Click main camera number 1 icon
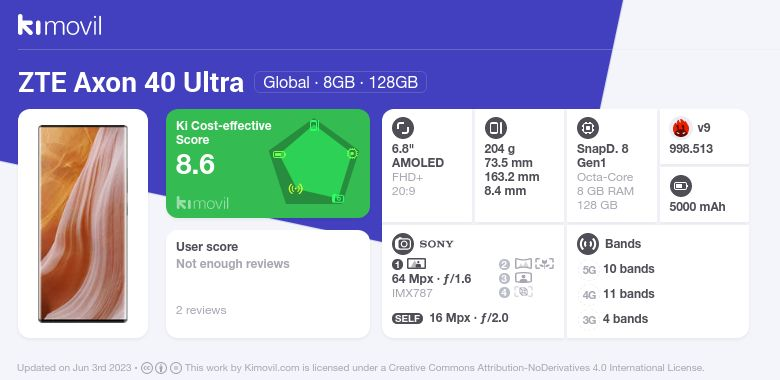This screenshot has height=380, width=780. click(x=397, y=264)
